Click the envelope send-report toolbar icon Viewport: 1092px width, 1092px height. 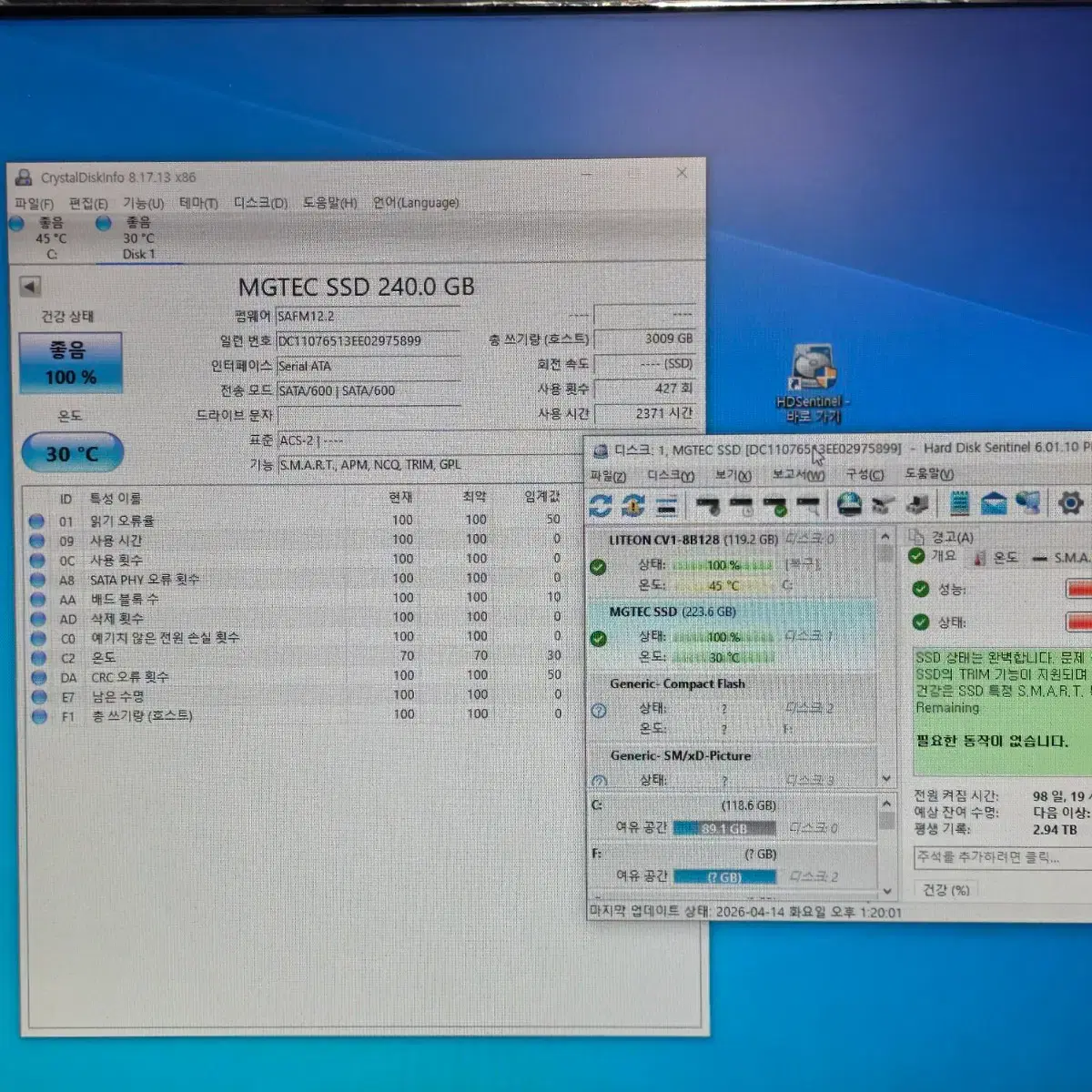[x=994, y=503]
